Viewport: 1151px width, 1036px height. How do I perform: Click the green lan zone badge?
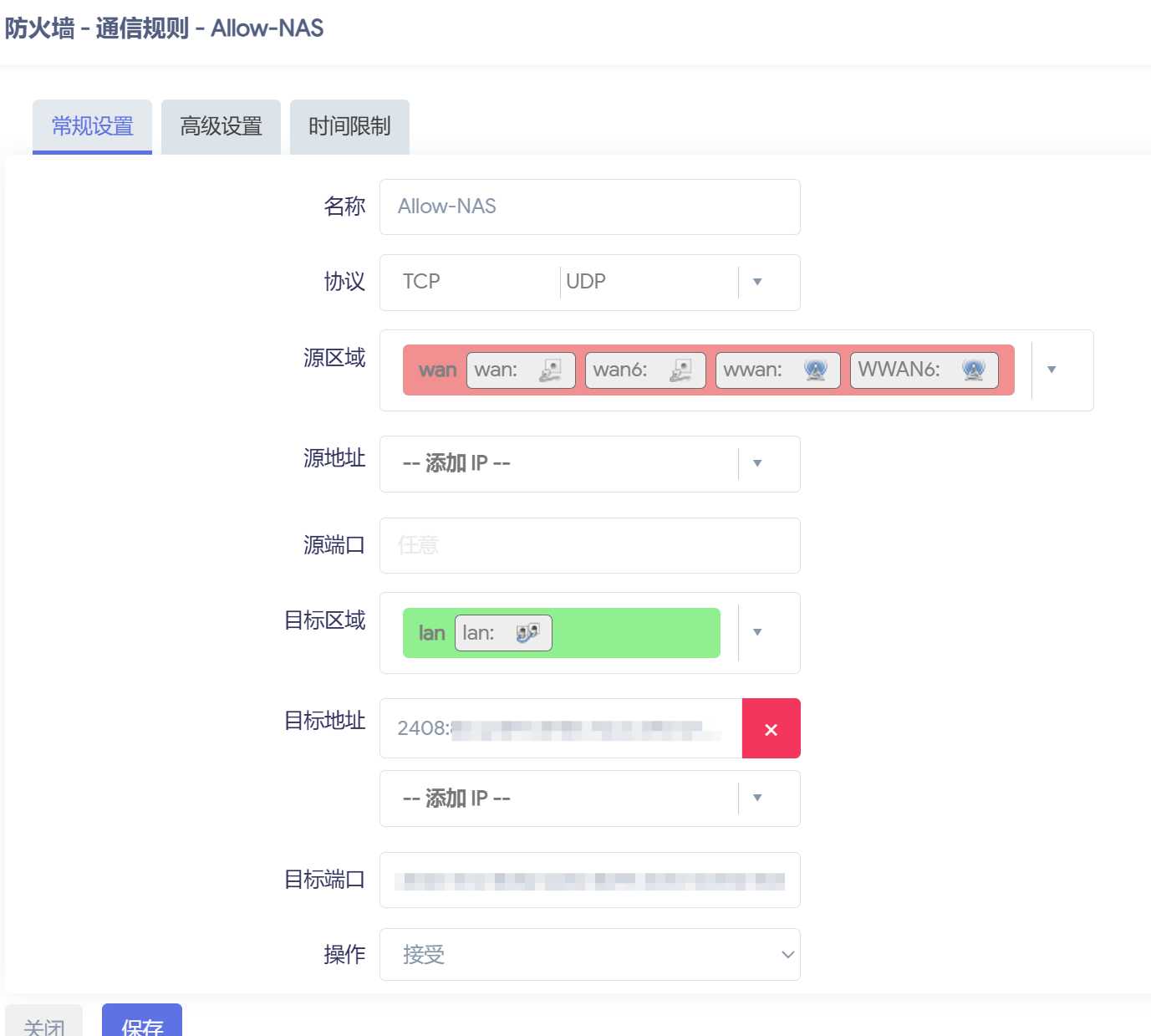pos(431,634)
